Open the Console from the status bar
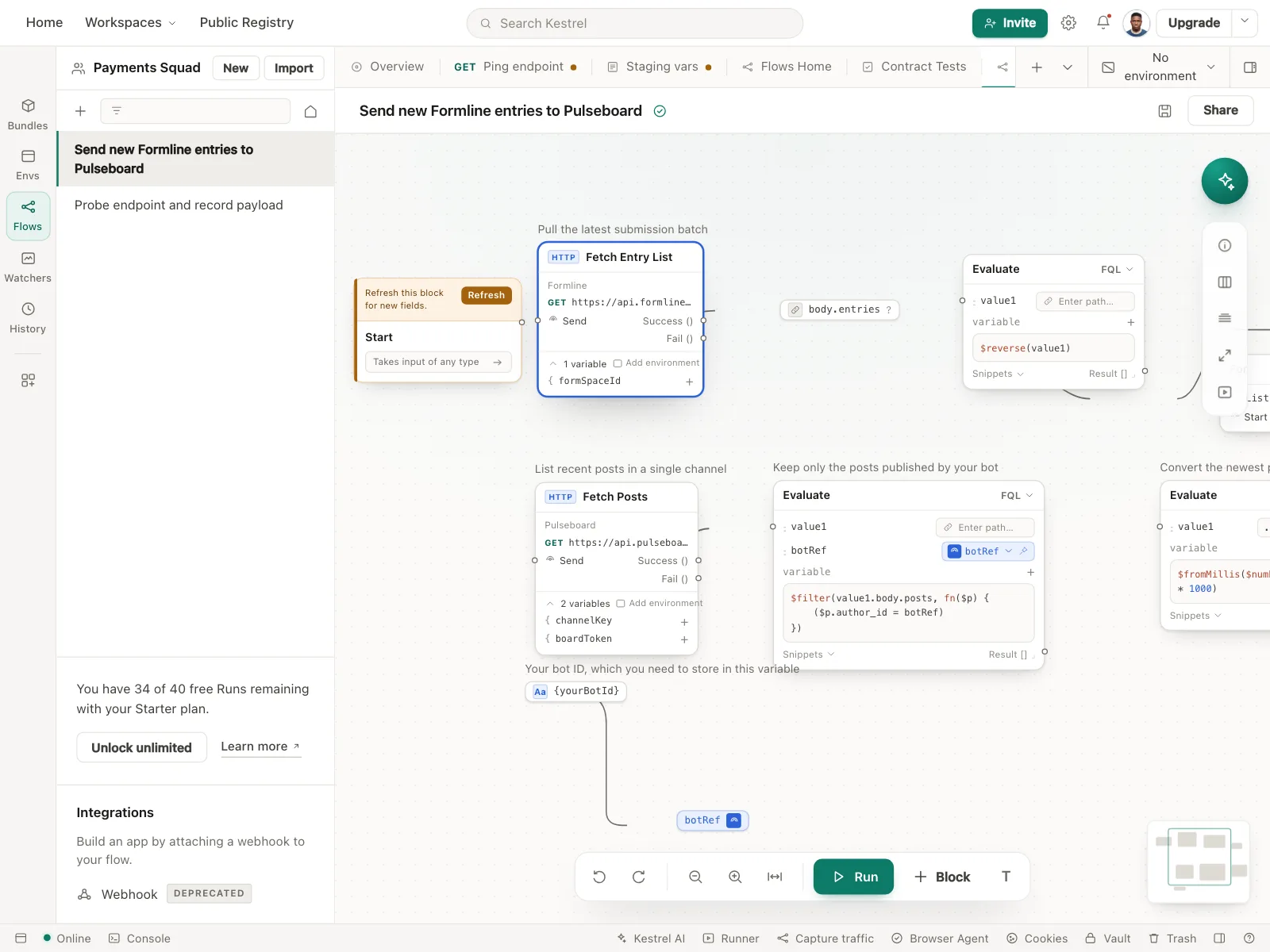This screenshot has height=952, width=1270. pos(140,939)
